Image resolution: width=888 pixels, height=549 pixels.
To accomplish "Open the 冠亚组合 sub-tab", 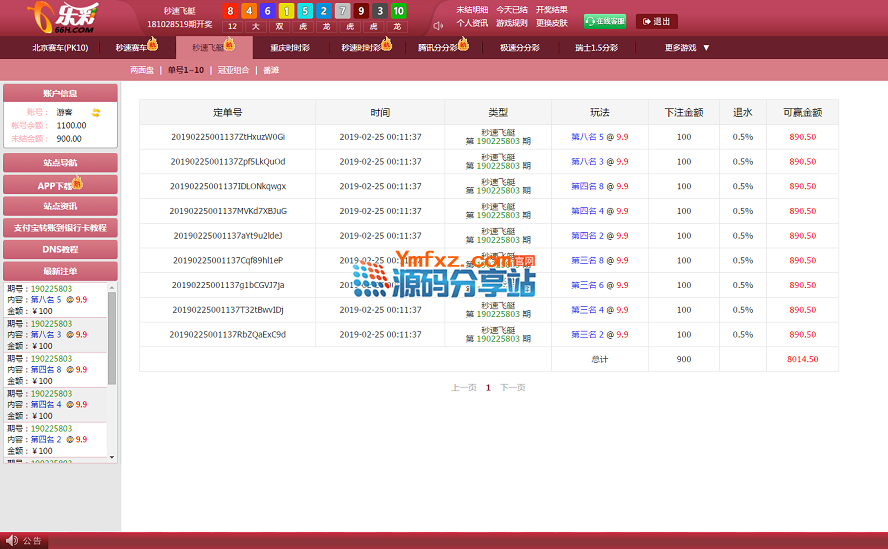I will (232, 70).
